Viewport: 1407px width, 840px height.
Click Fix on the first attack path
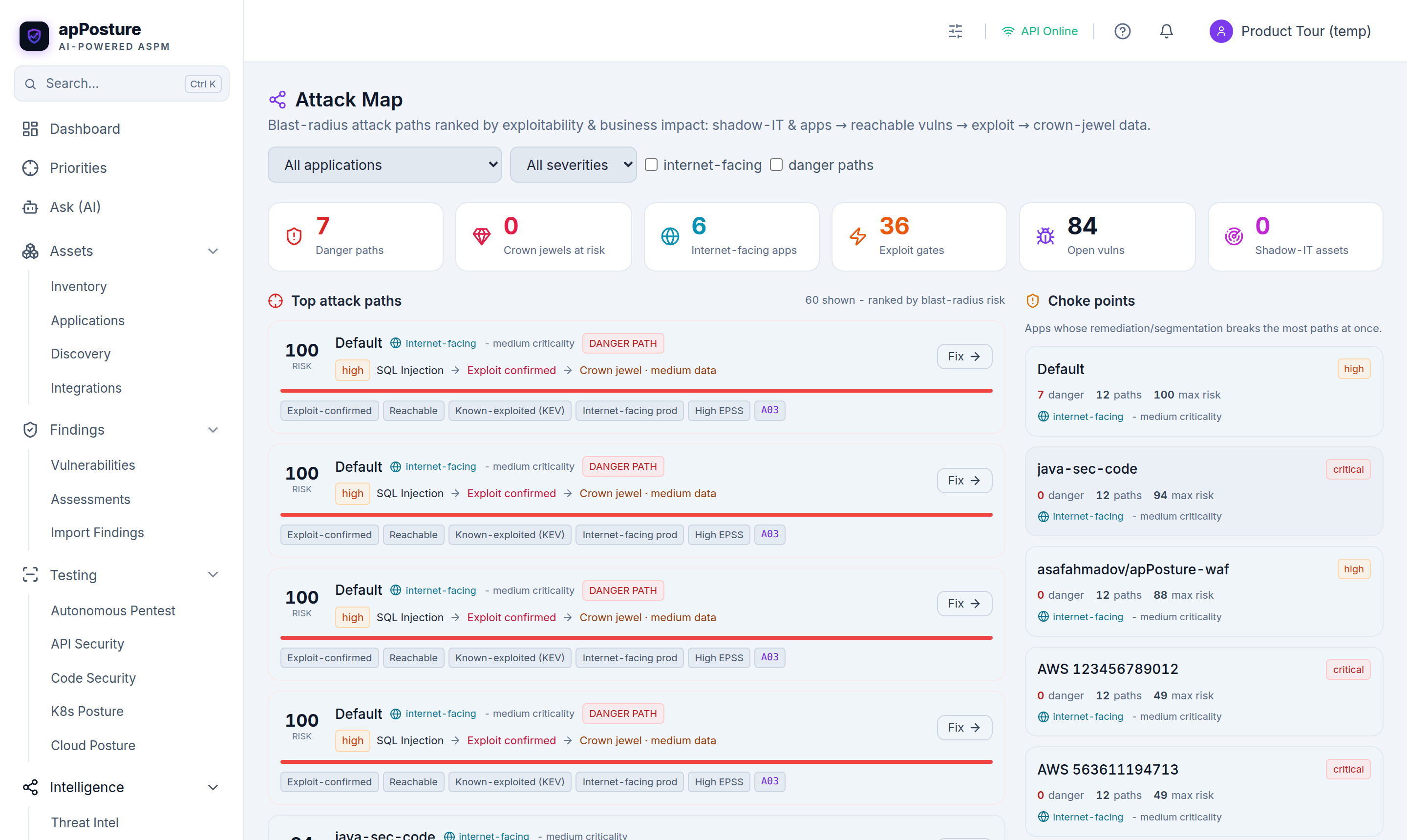[x=964, y=357]
